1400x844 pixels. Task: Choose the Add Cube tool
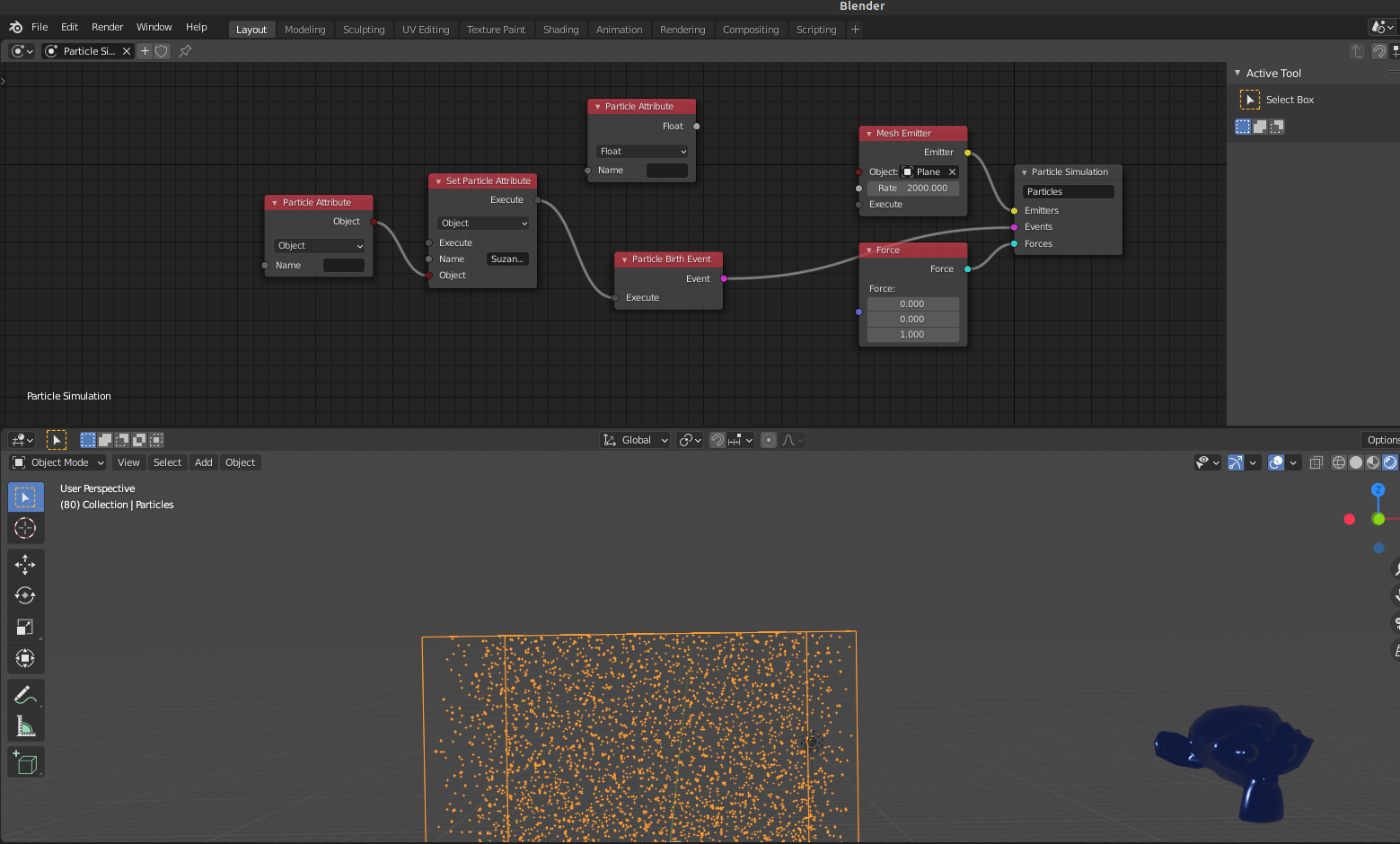(25, 763)
